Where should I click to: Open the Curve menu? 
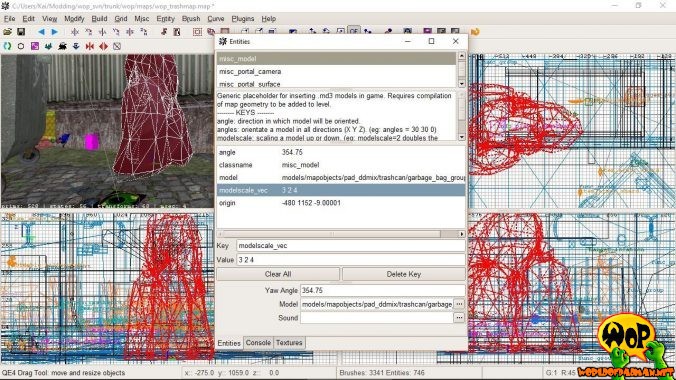tap(216, 19)
